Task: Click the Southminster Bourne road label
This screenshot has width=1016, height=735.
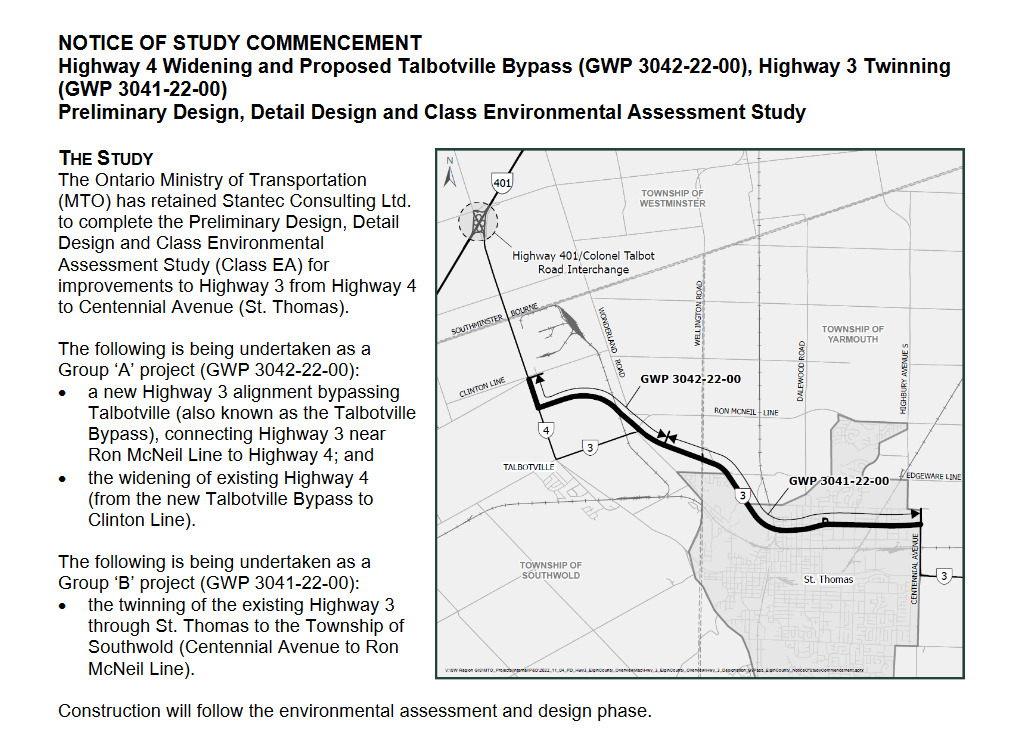Action: (494, 319)
